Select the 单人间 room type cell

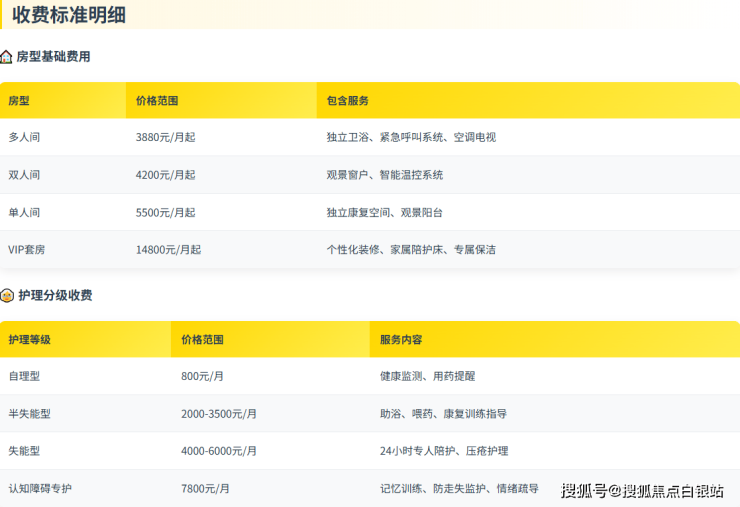click(x=24, y=212)
